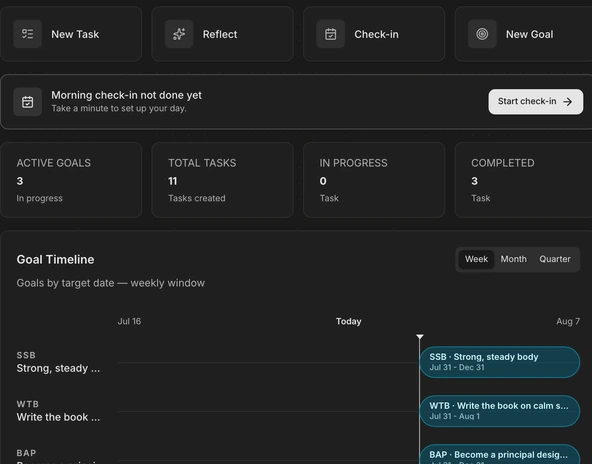The height and width of the screenshot is (464, 592).
Task: Open the Reflect card
Action: [222, 34]
